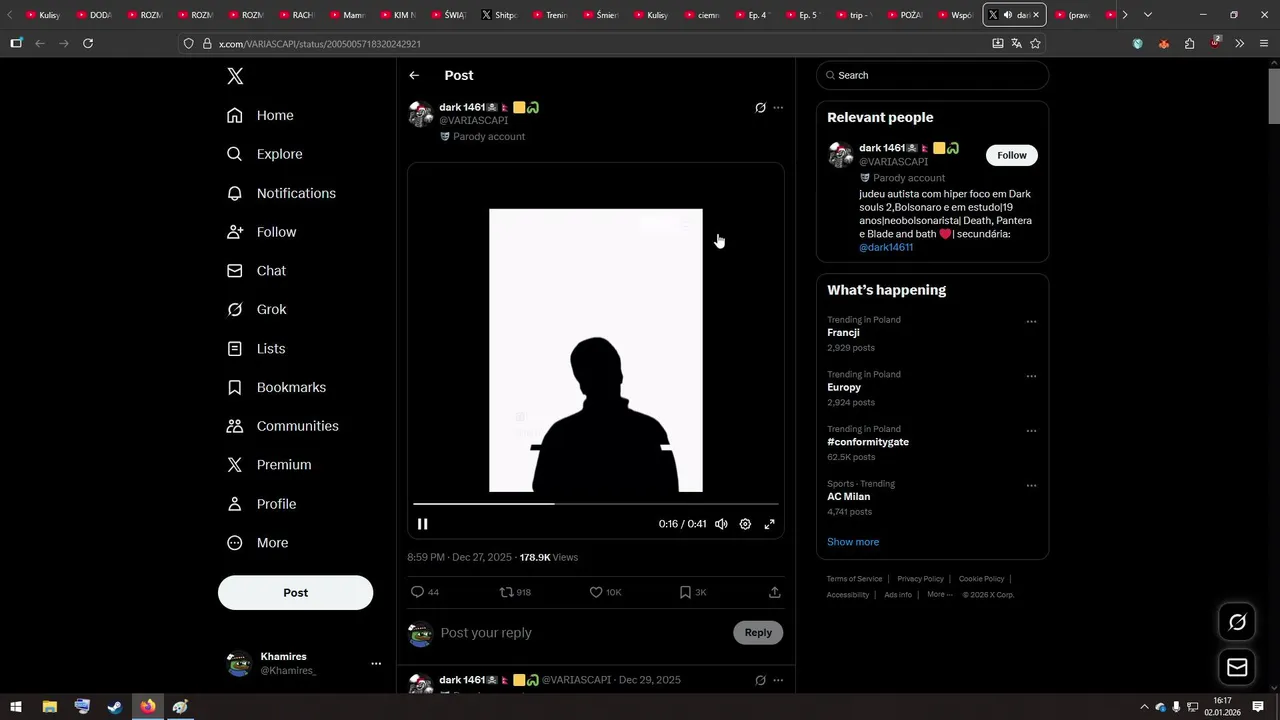The width and height of the screenshot is (1280, 720).
Task: Expand the footer More menu
Action: [938, 594]
